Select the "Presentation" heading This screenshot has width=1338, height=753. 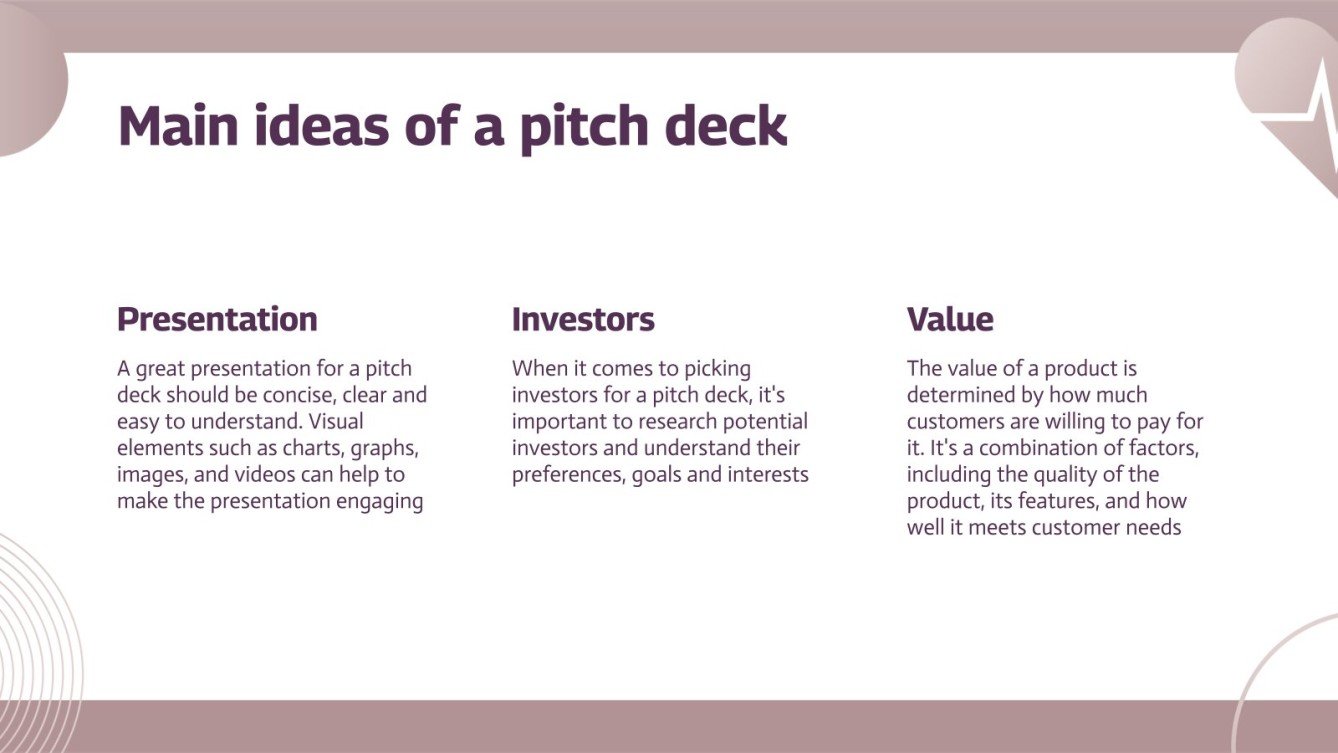click(x=217, y=320)
